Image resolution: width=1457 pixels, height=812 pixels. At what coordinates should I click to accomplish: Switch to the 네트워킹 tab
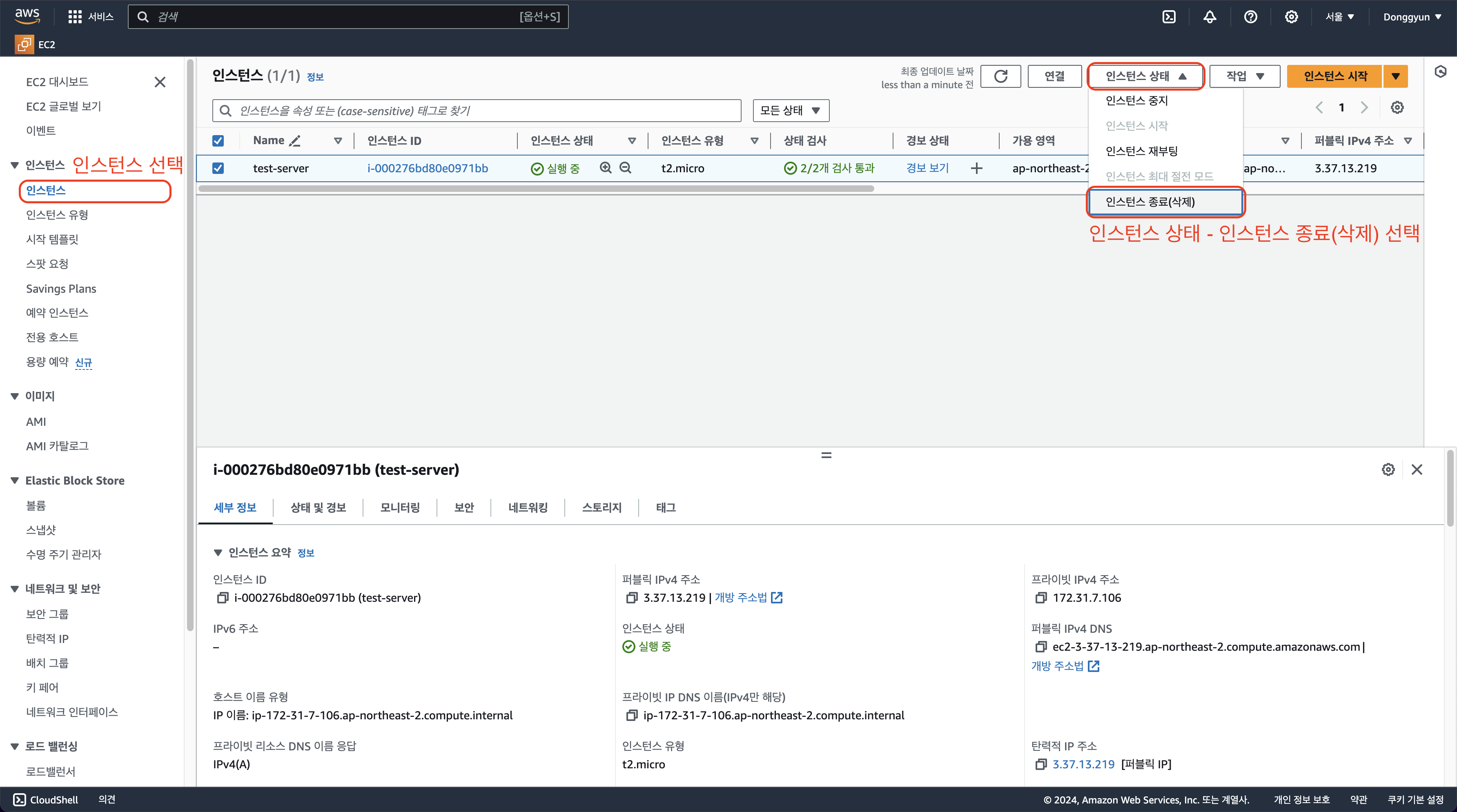pyautogui.click(x=528, y=507)
